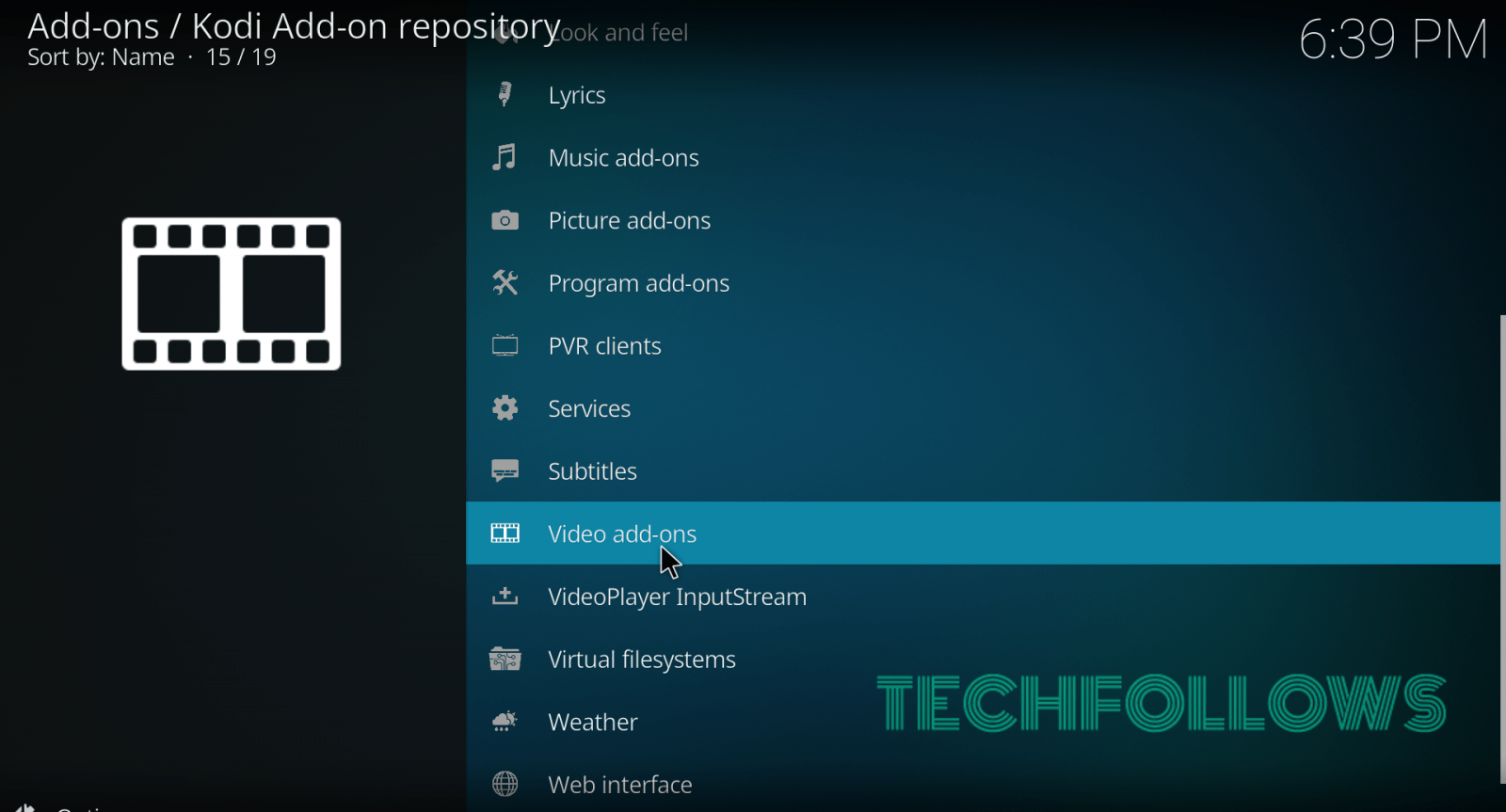Click the film strip icon for Video add-ons

tap(505, 533)
